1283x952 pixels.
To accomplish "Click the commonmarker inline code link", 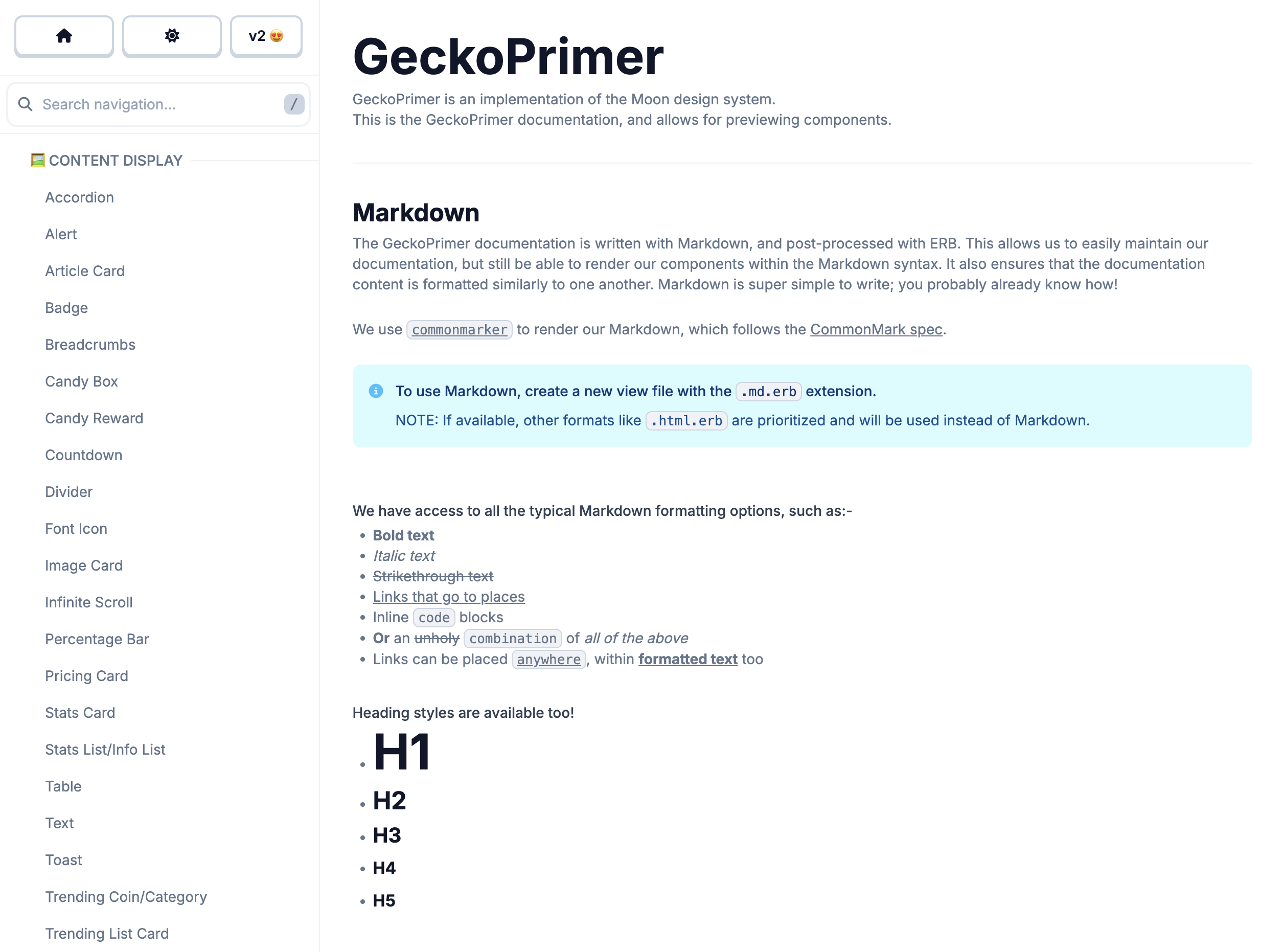I will (x=460, y=329).
